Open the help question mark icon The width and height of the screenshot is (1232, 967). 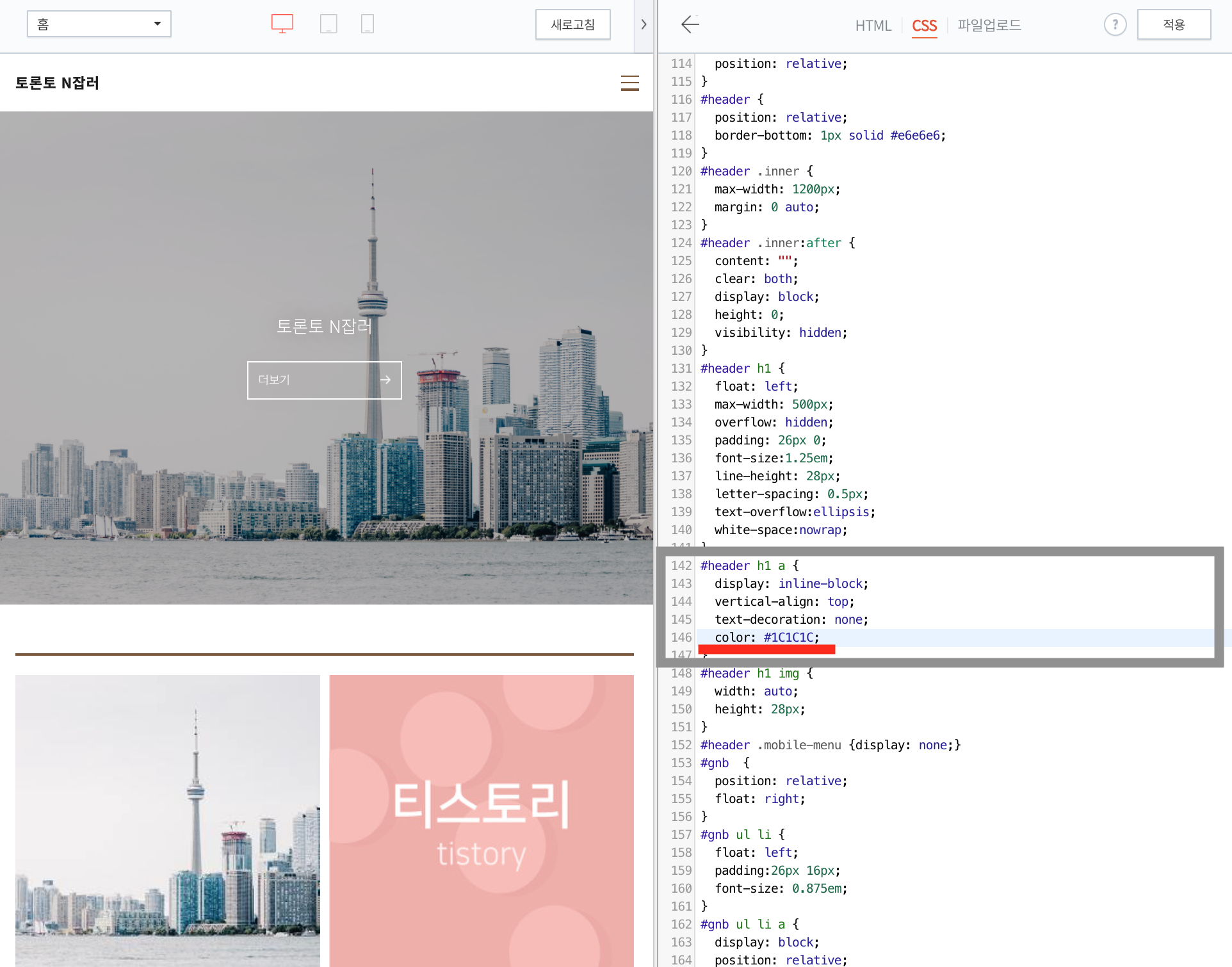click(1114, 25)
